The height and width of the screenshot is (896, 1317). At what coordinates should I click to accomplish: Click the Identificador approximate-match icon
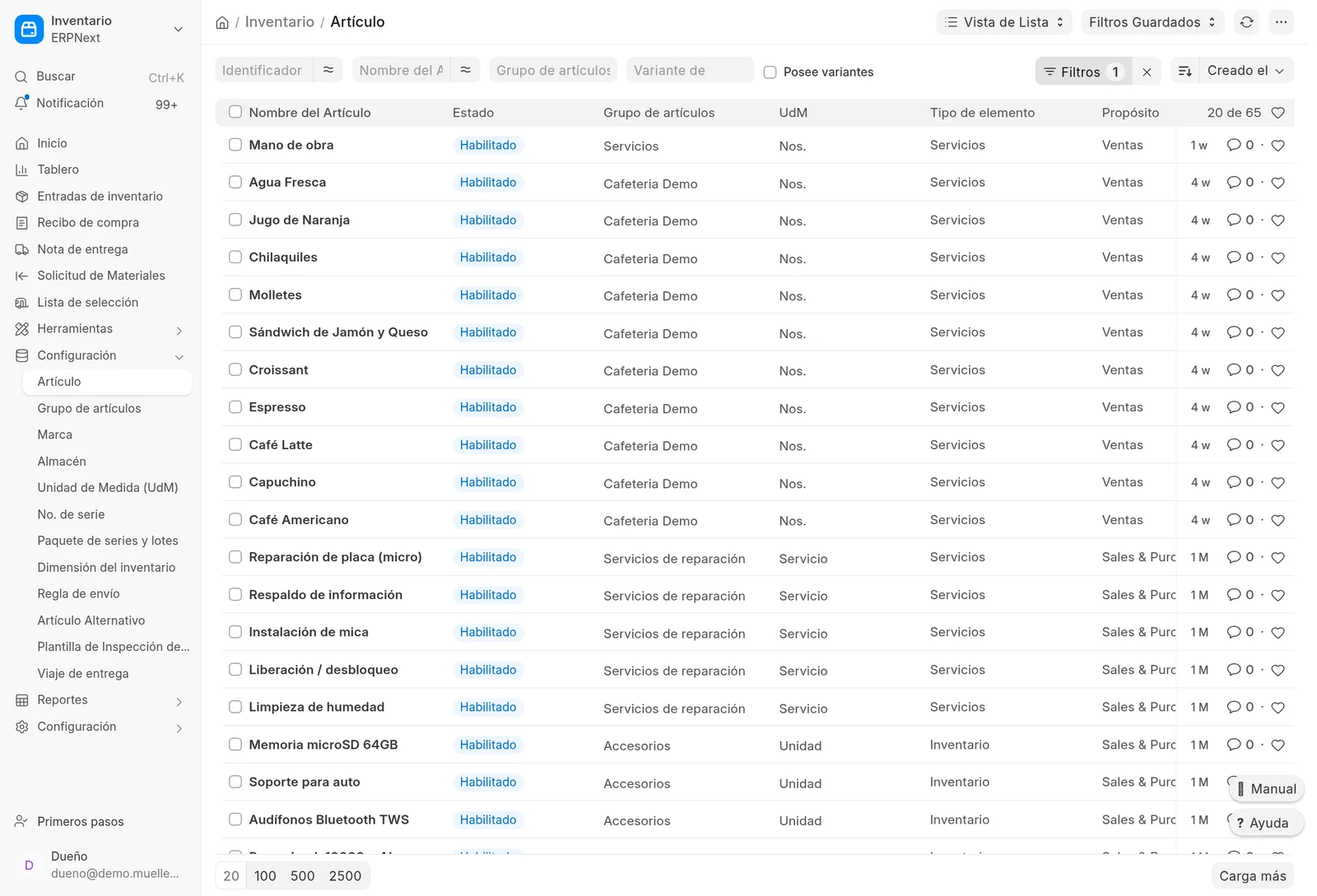click(x=328, y=70)
